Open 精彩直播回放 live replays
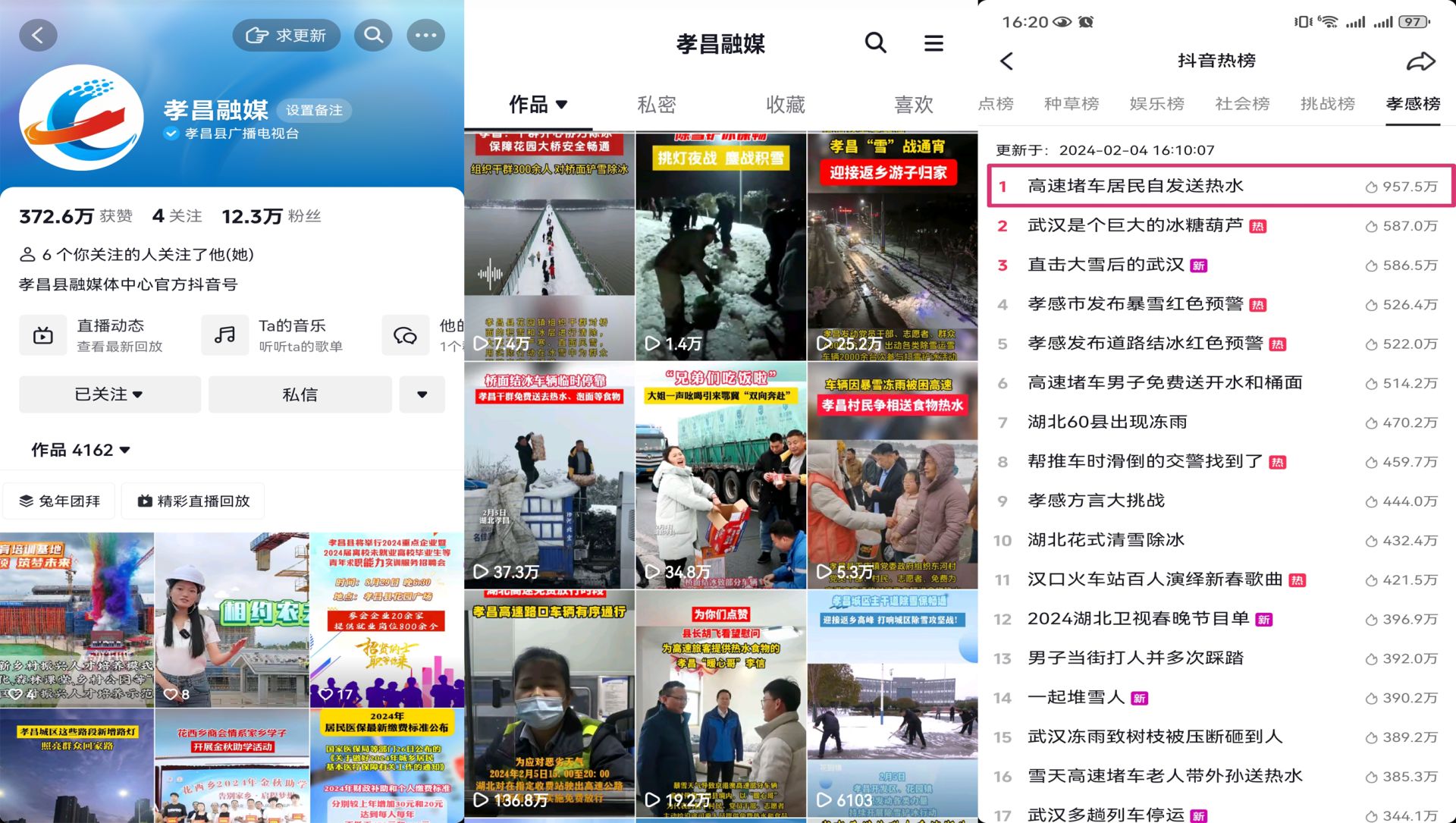 (193, 501)
